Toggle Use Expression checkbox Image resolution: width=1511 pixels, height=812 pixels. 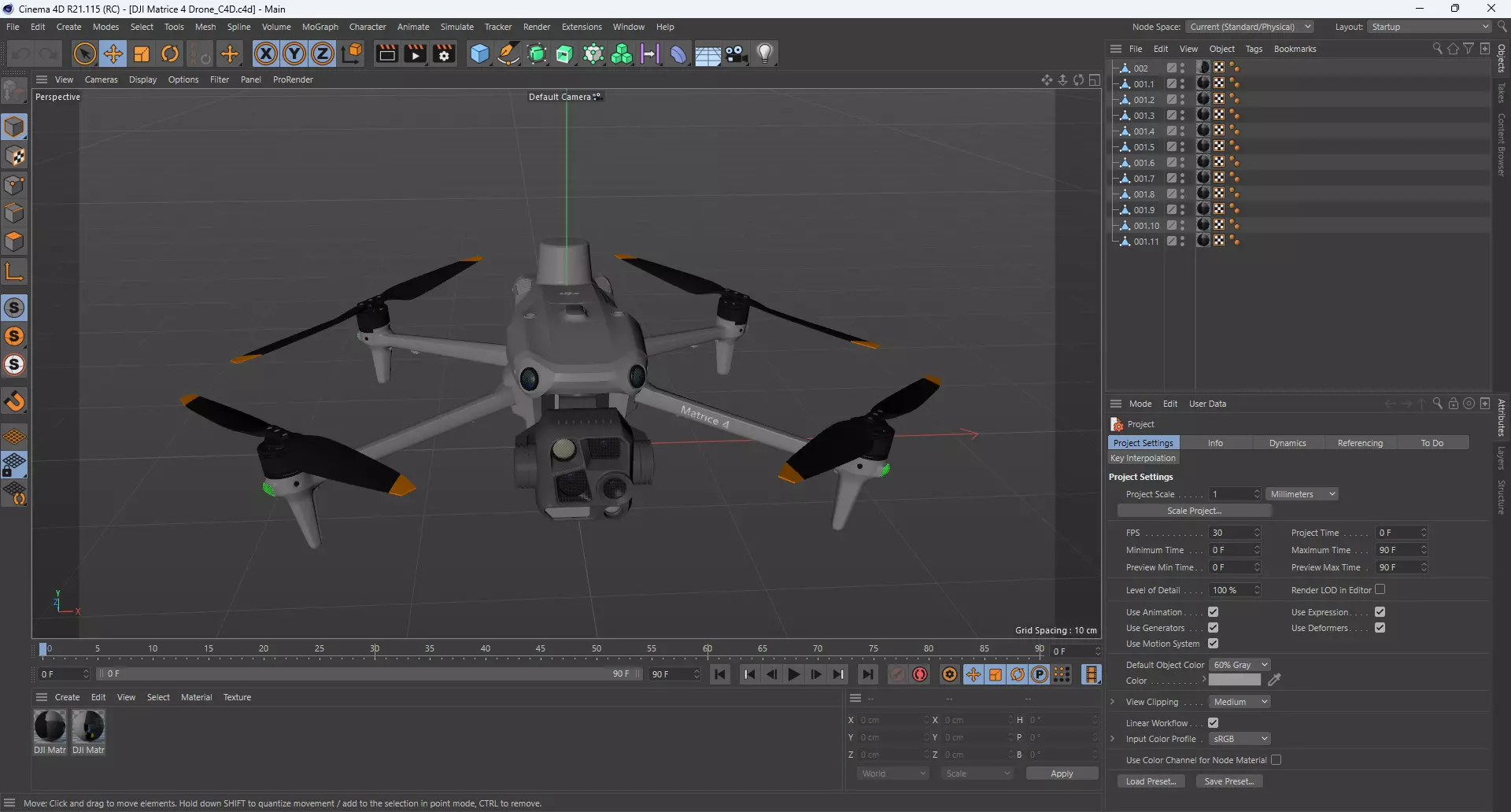coord(1380,612)
